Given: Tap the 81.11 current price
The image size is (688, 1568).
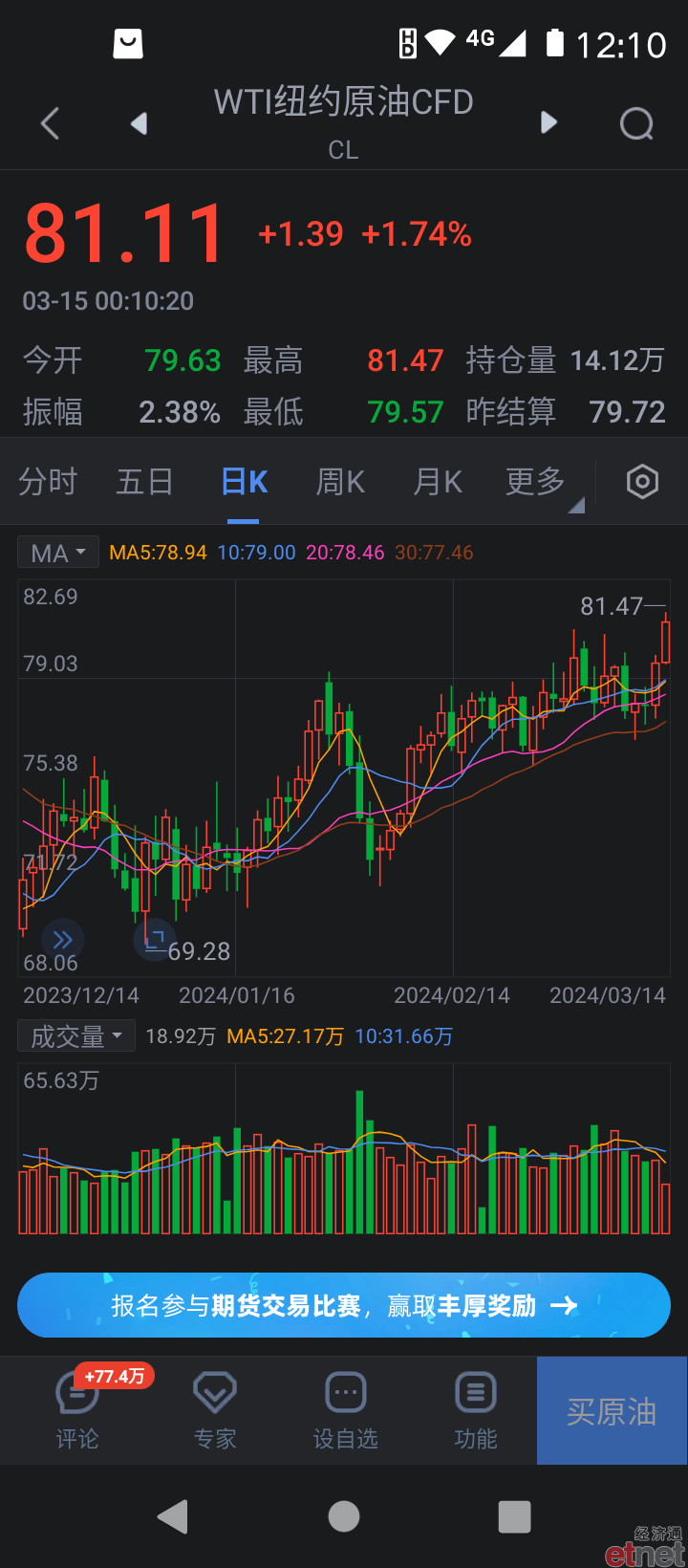Looking at the screenshot, I should coord(124,234).
